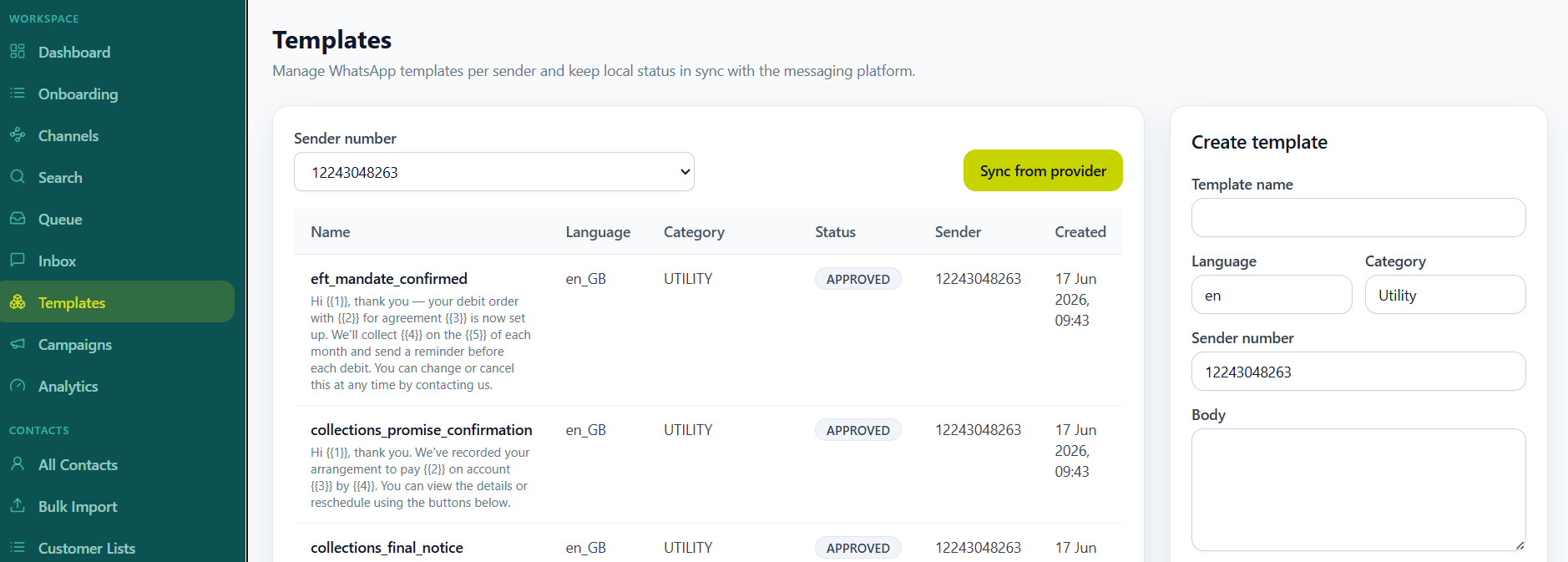Open the Sender number dropdown filter

point(494,172)
